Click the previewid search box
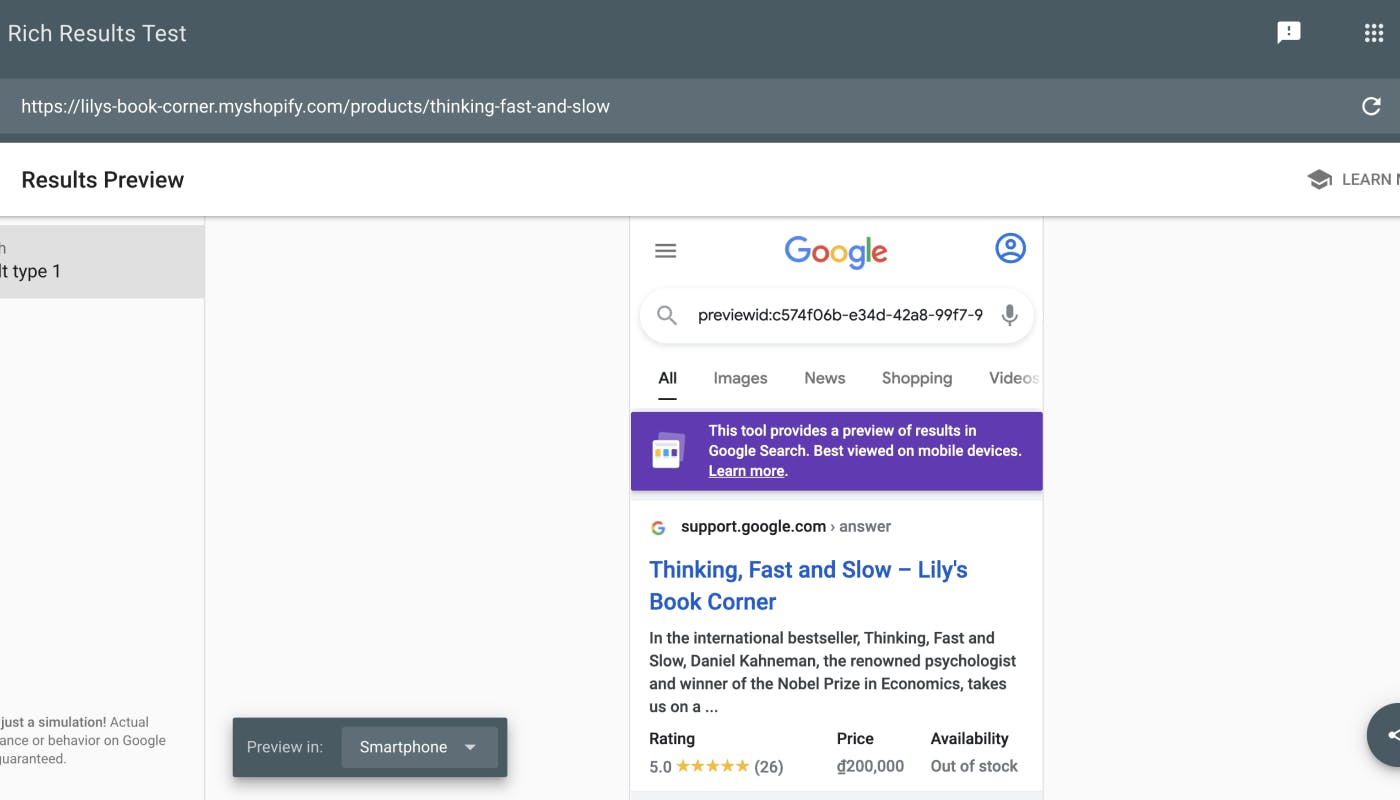1400x800 pixels. tap(836, 316)
